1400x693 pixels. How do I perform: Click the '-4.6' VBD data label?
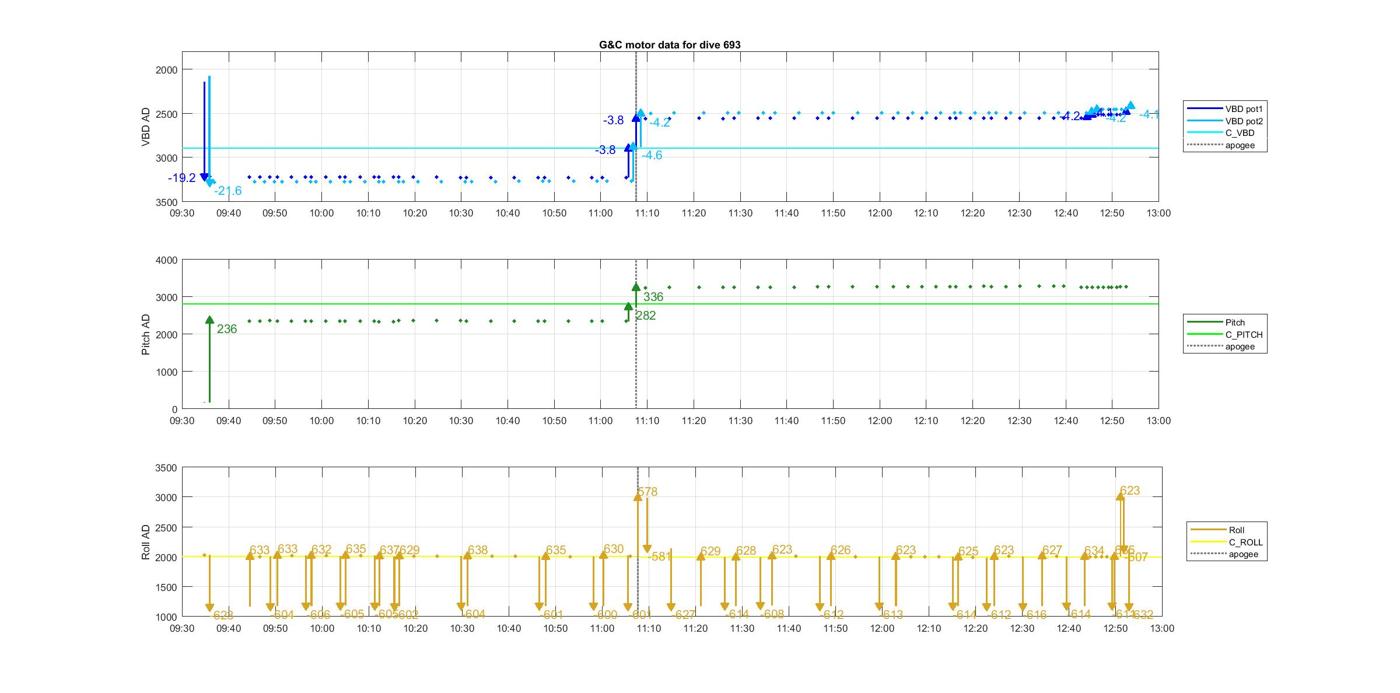pyautogui.click(x=652, y=155)
